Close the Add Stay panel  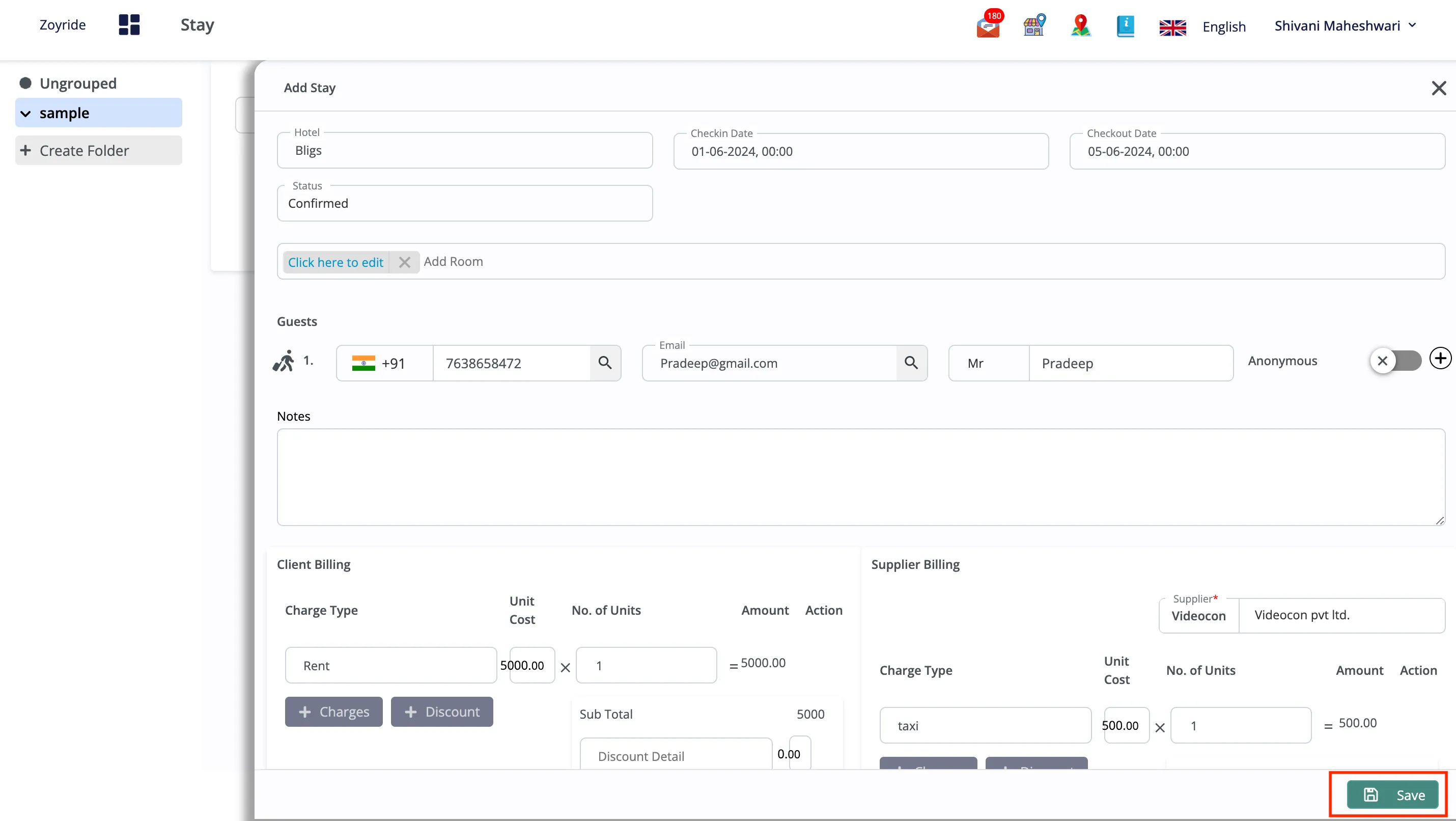click(x=1439, y=88)
